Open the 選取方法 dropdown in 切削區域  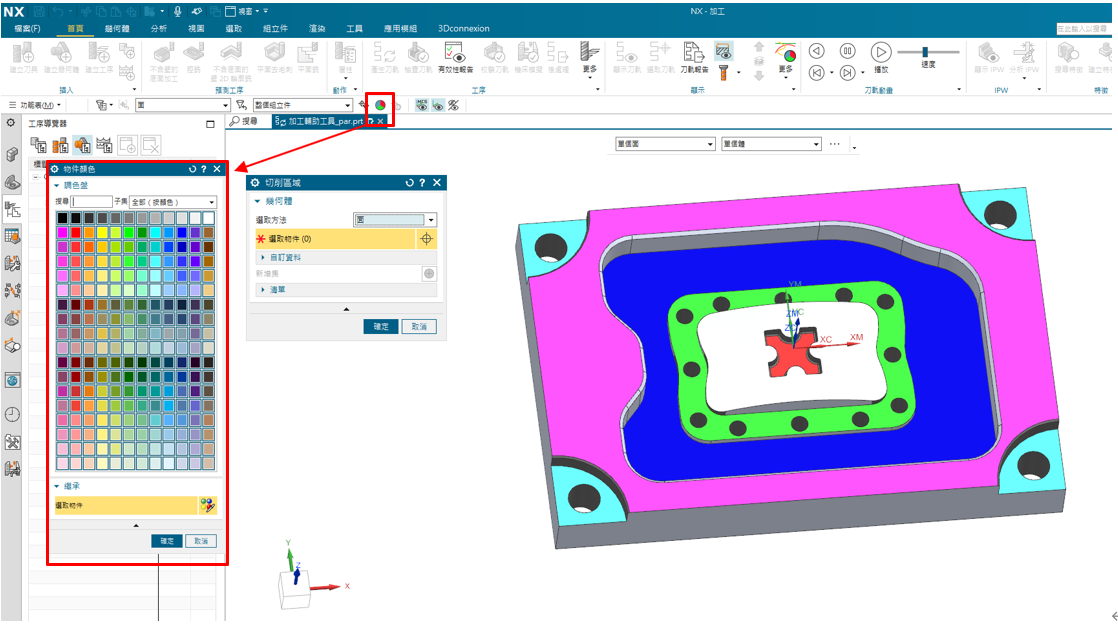point(395,220)
